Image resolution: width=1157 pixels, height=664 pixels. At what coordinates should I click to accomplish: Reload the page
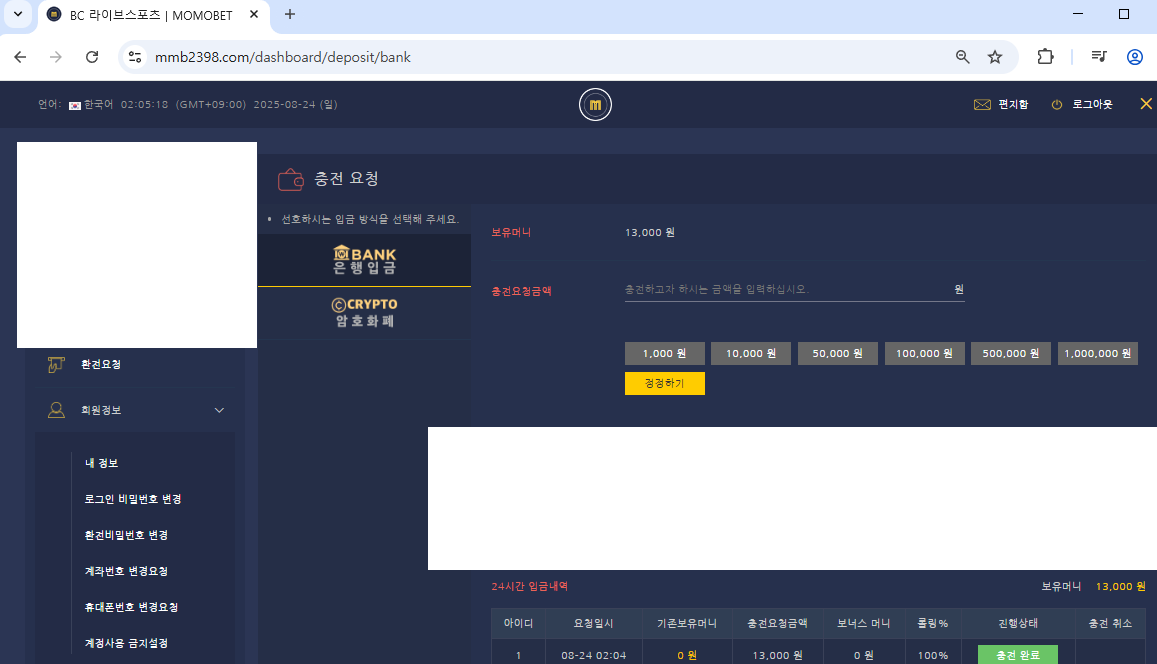[92, 57]
